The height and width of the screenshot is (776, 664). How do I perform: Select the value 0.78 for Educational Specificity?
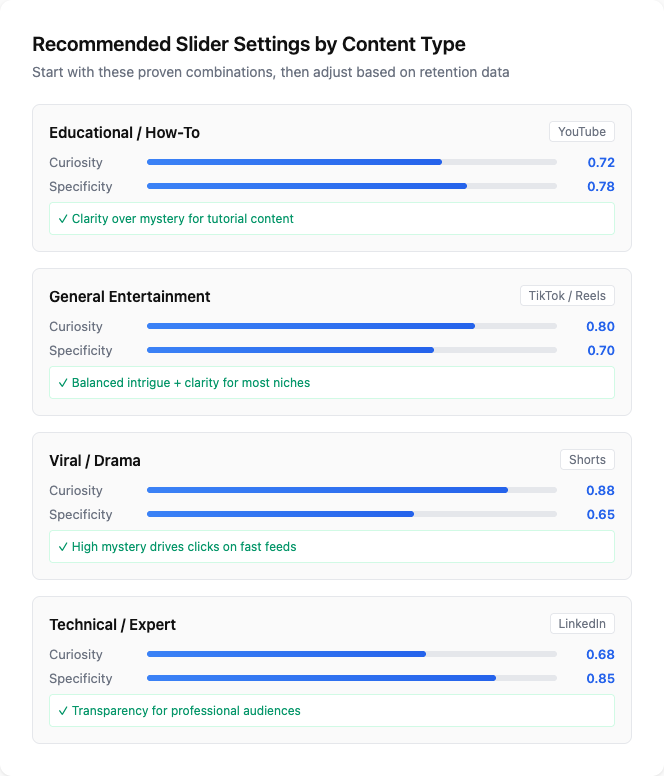[601, 187]
